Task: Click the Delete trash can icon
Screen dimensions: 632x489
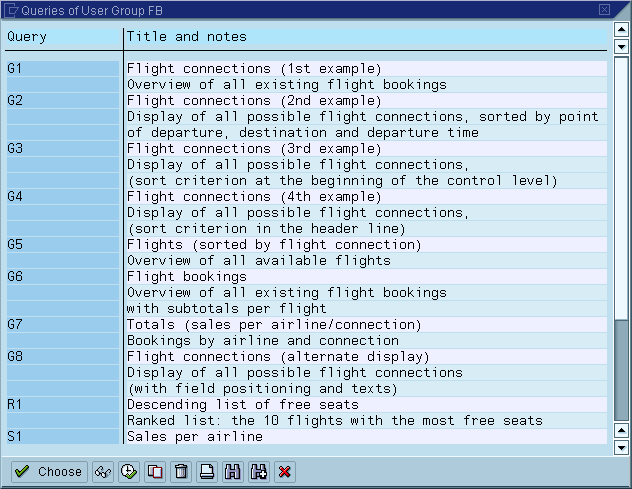Action: pyautogui.click(x=181, y=471)
